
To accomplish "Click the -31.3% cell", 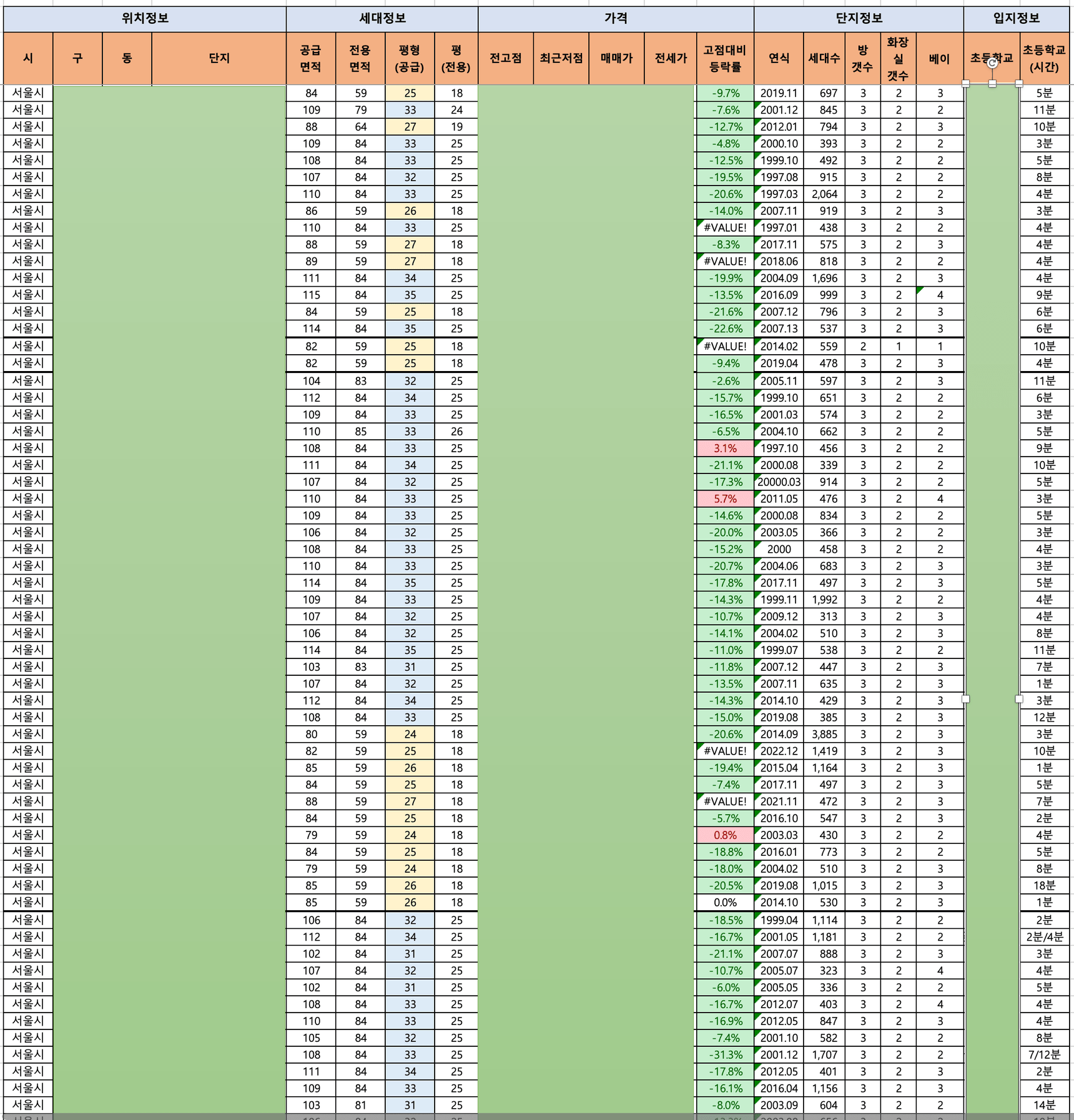I will tap(726, 1055).
